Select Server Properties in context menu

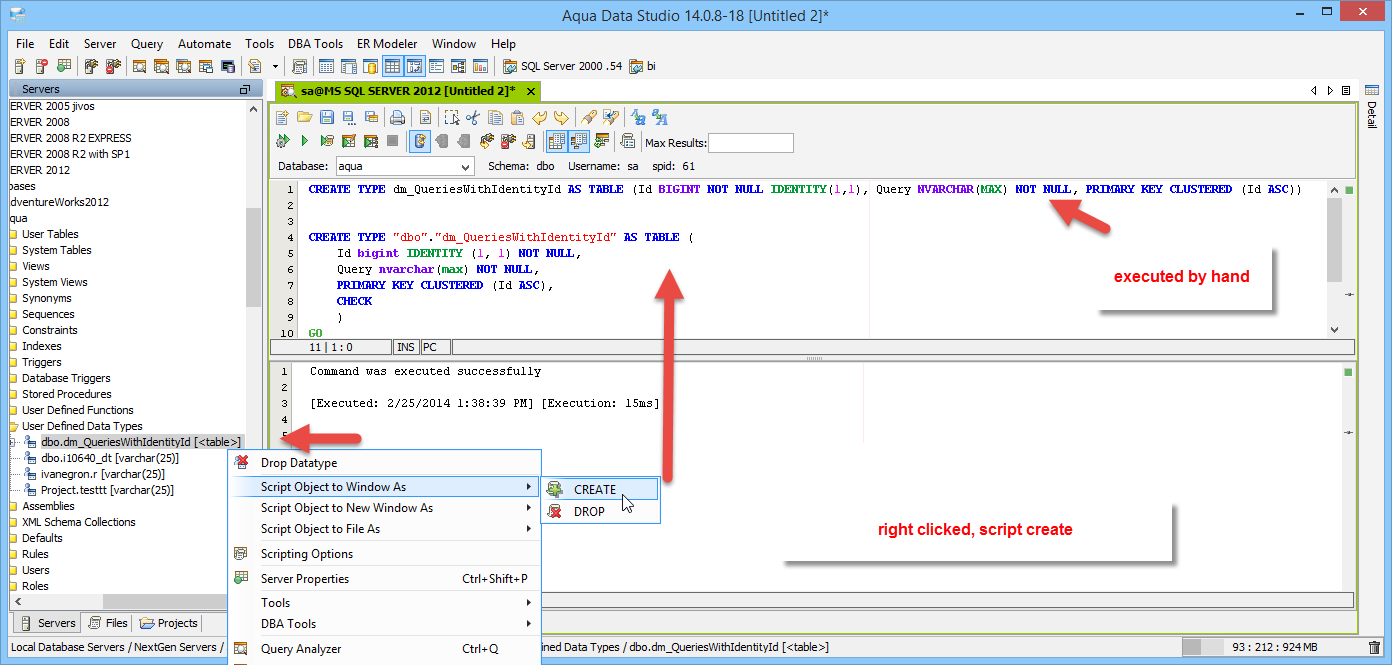click(385, 579)
